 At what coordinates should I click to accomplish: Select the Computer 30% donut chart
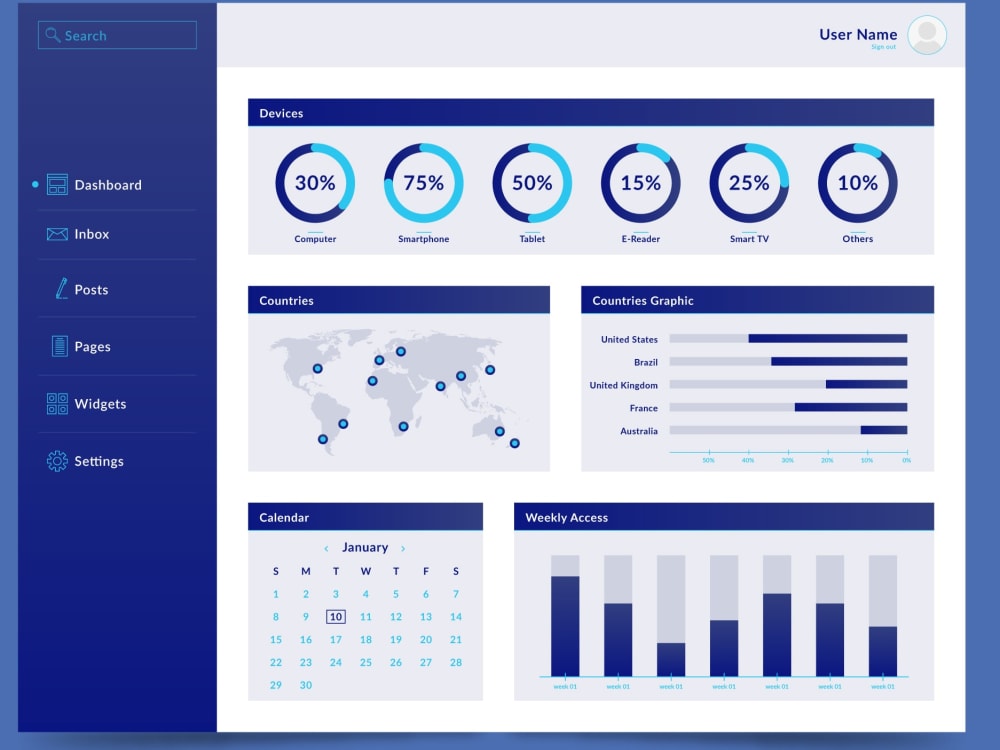click(x=315, y=183)
